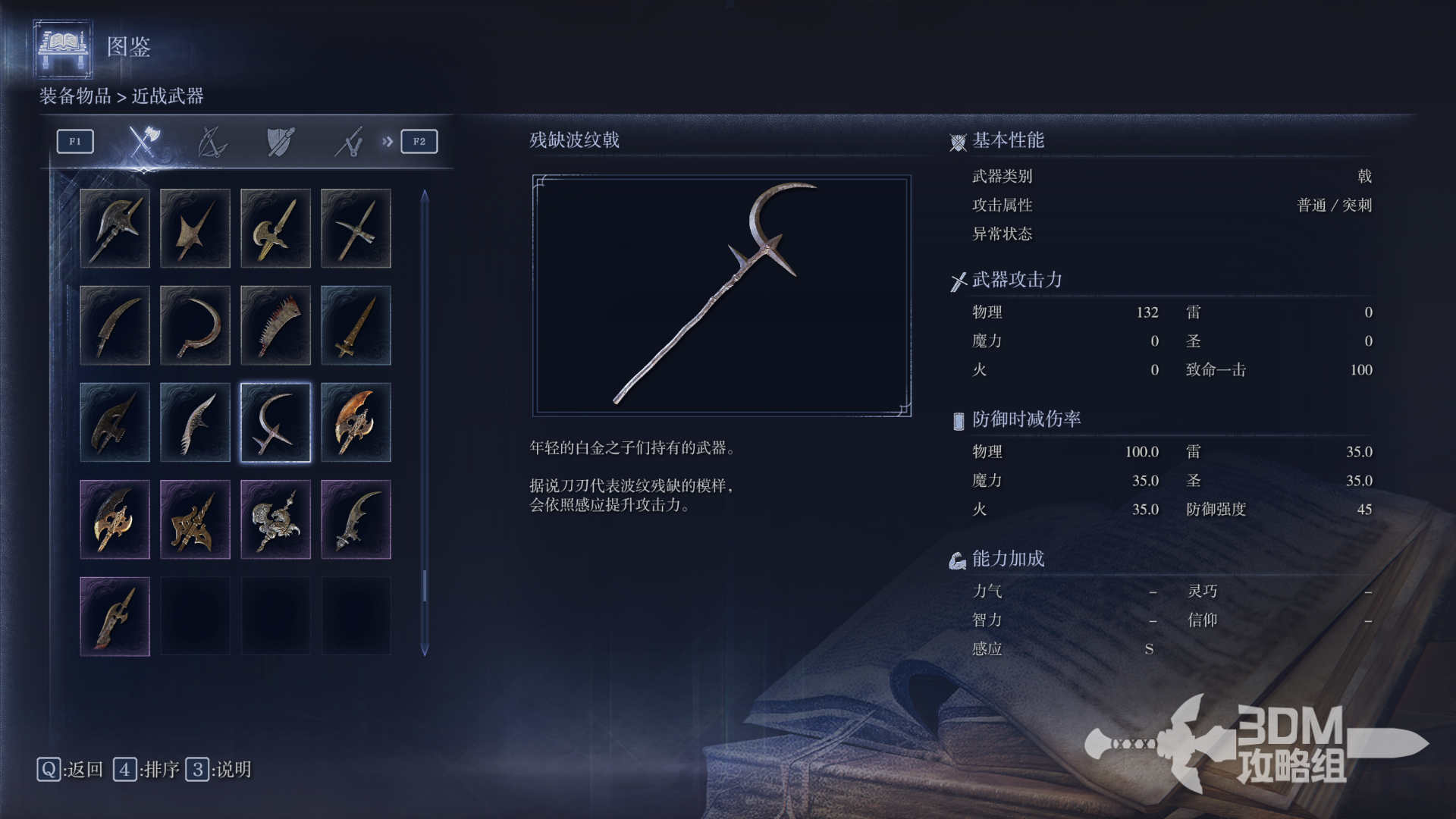Select the dagger-like short sword icon
Image resolution: width=1456 pixels, height=819 pixels.
coord(356,325)
